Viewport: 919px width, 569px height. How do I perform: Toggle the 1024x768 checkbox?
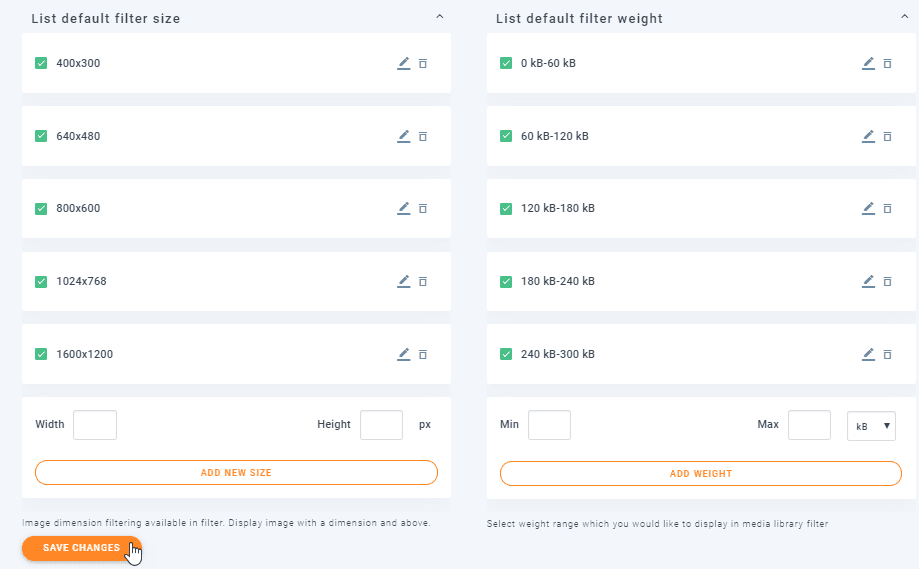[41, 281]
